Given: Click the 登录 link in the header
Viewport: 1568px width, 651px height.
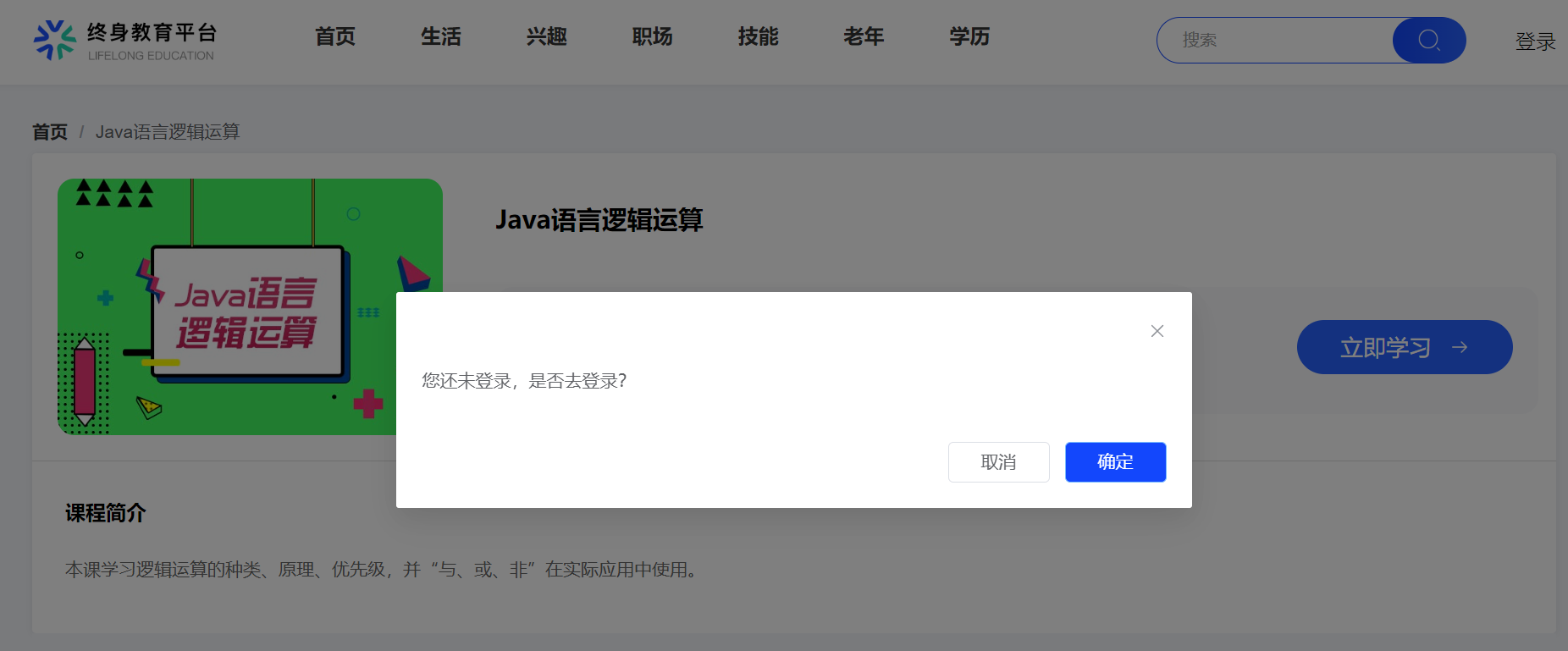Looking at the screenshot, I should (x=1535, y=41).
